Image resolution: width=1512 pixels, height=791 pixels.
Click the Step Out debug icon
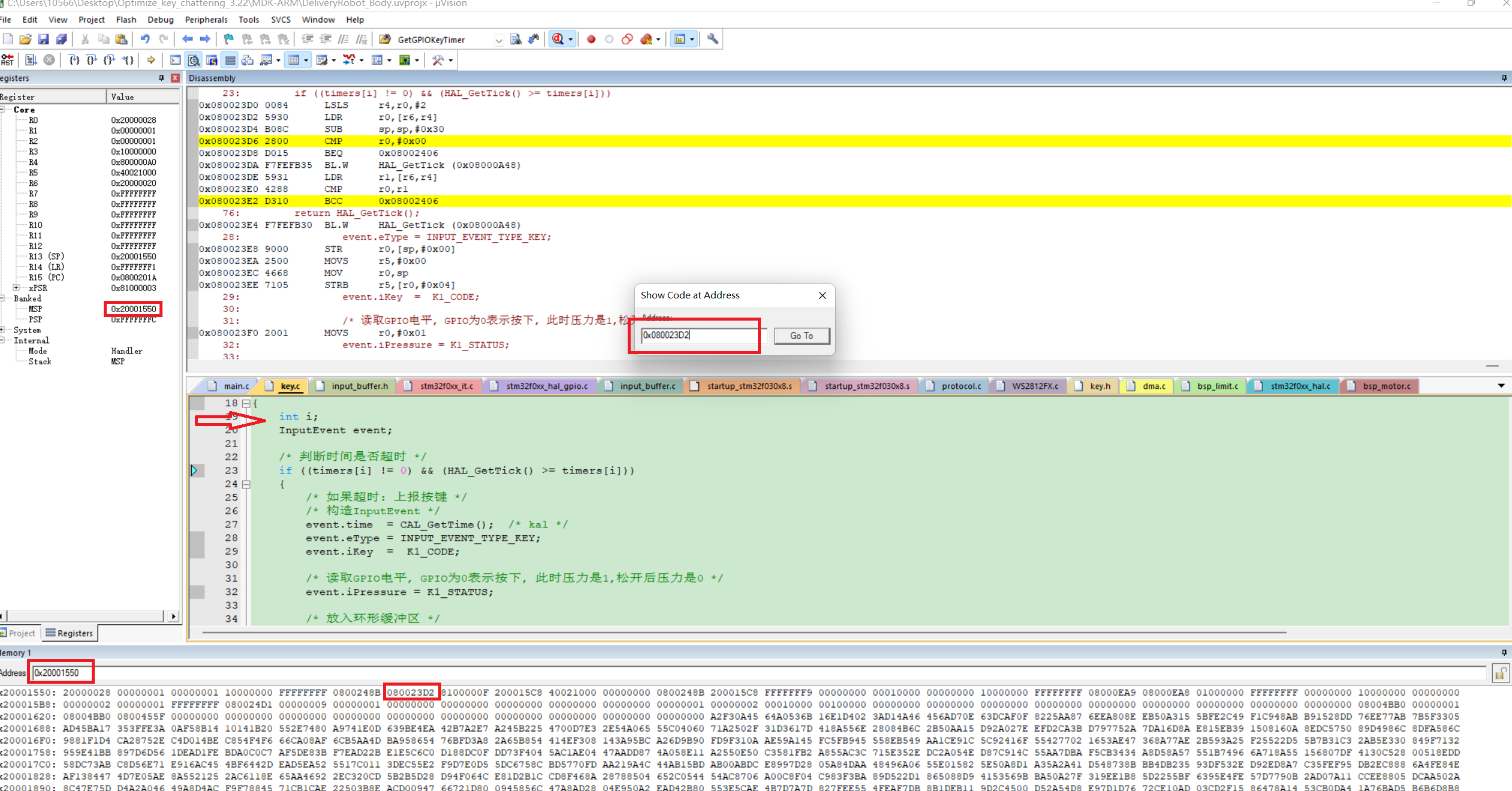(109, 59)
